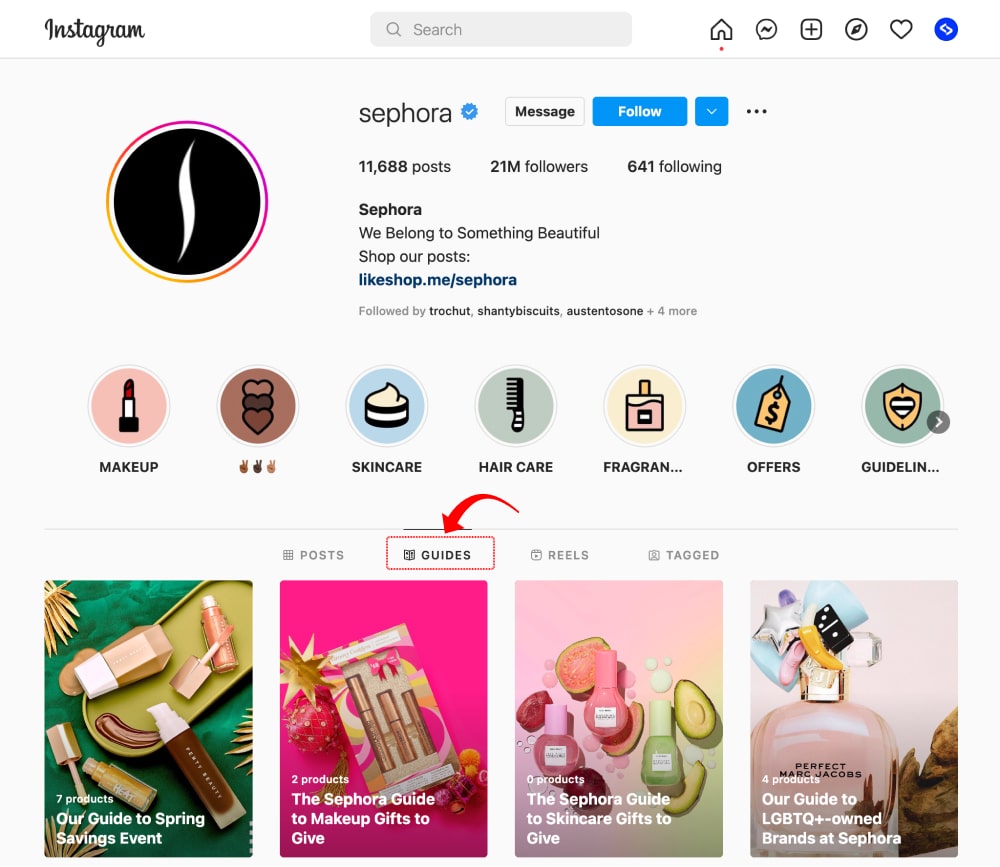View the 21M followers list
The image size is (1000, 867).
pyautogui.click(x=539, y=167)
